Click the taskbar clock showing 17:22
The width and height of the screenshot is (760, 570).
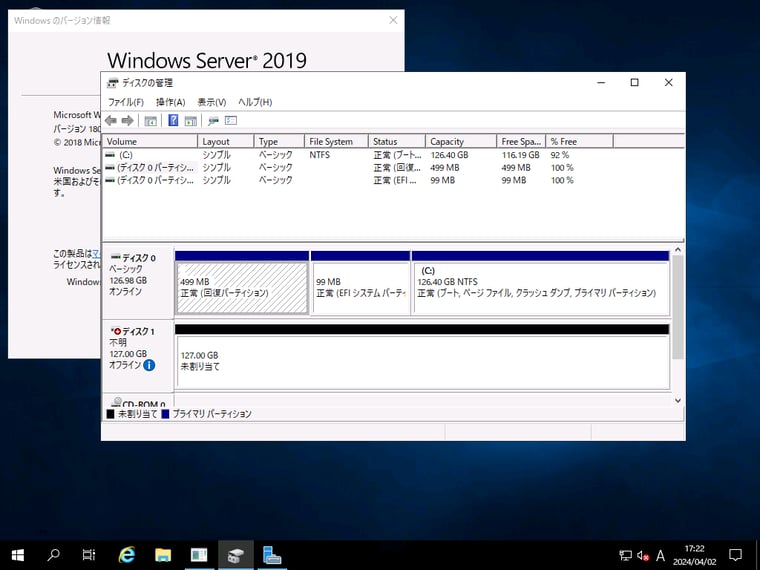[695, 555]
